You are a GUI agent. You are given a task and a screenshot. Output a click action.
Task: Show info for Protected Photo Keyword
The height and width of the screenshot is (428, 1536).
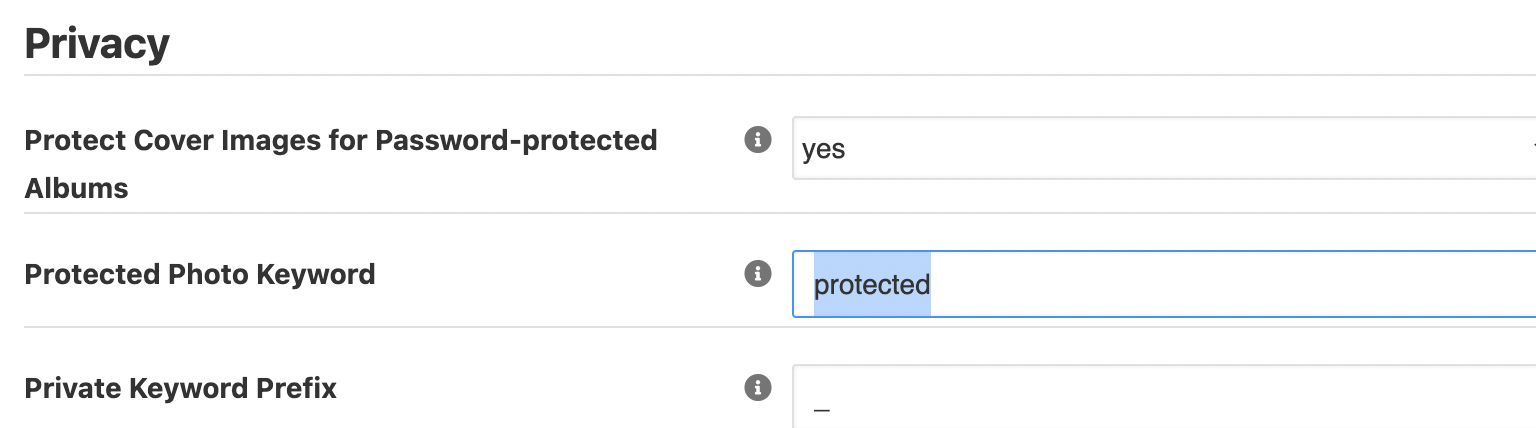tap(758, 274)
